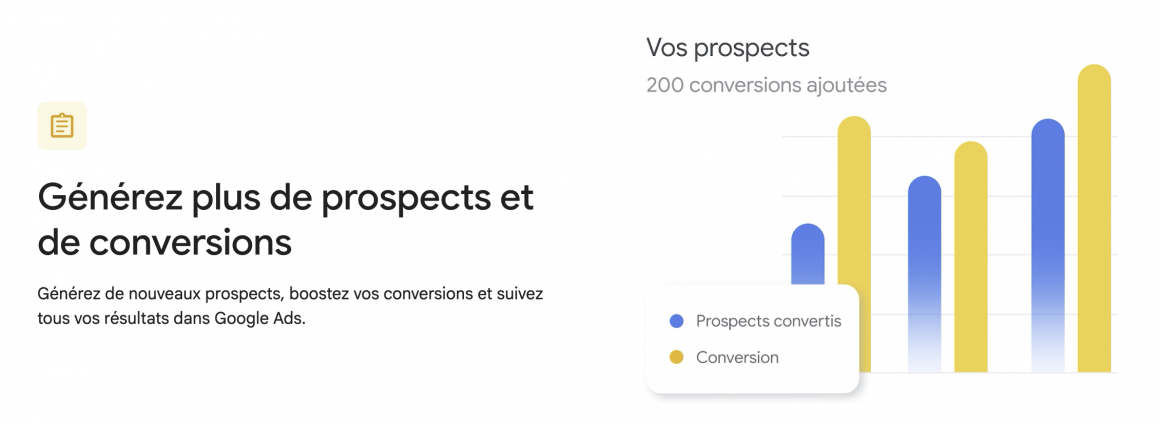Click heading line "de conversions"
Viewport: 1160px width, 424px height.
pyautogui.click(x=164, y=243)
